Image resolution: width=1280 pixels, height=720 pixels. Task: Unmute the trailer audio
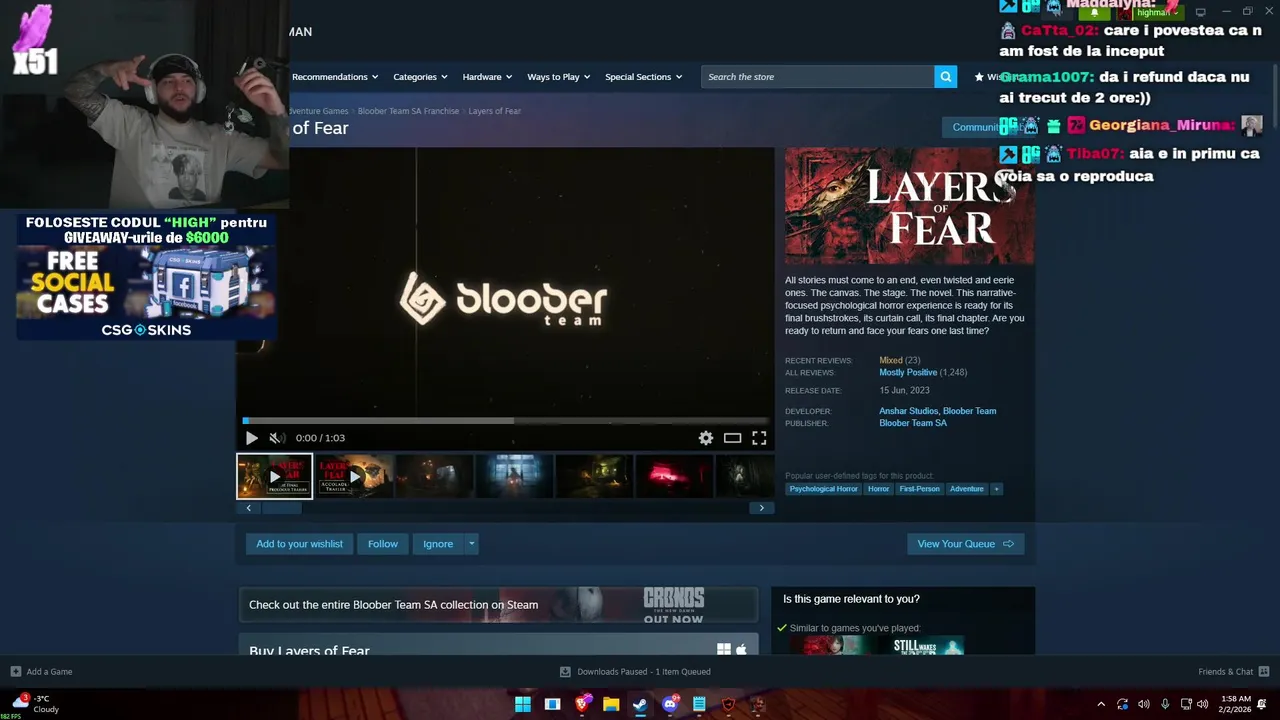click(277, 438)
